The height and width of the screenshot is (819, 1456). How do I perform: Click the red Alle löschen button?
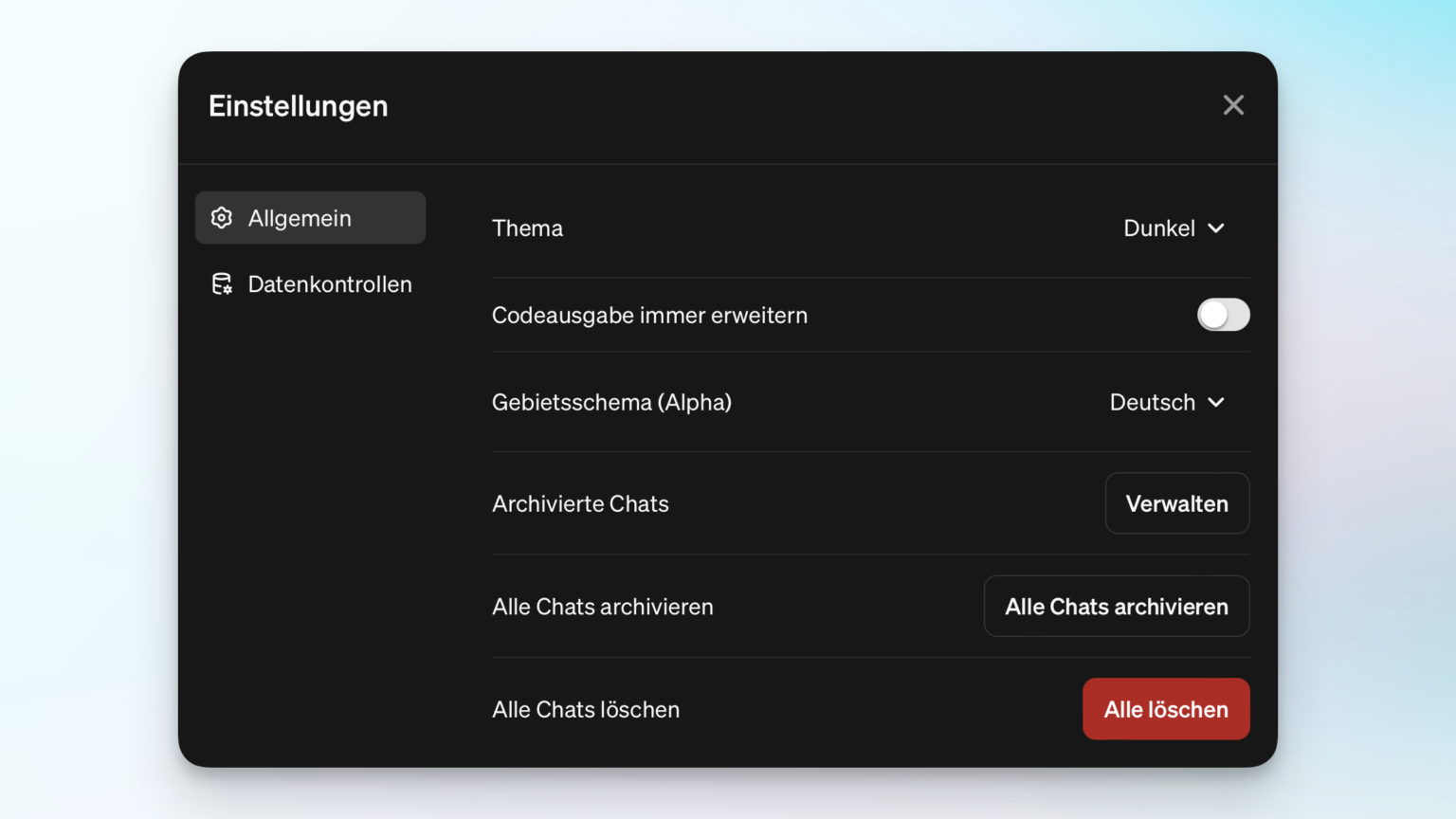click(1166, 708)
